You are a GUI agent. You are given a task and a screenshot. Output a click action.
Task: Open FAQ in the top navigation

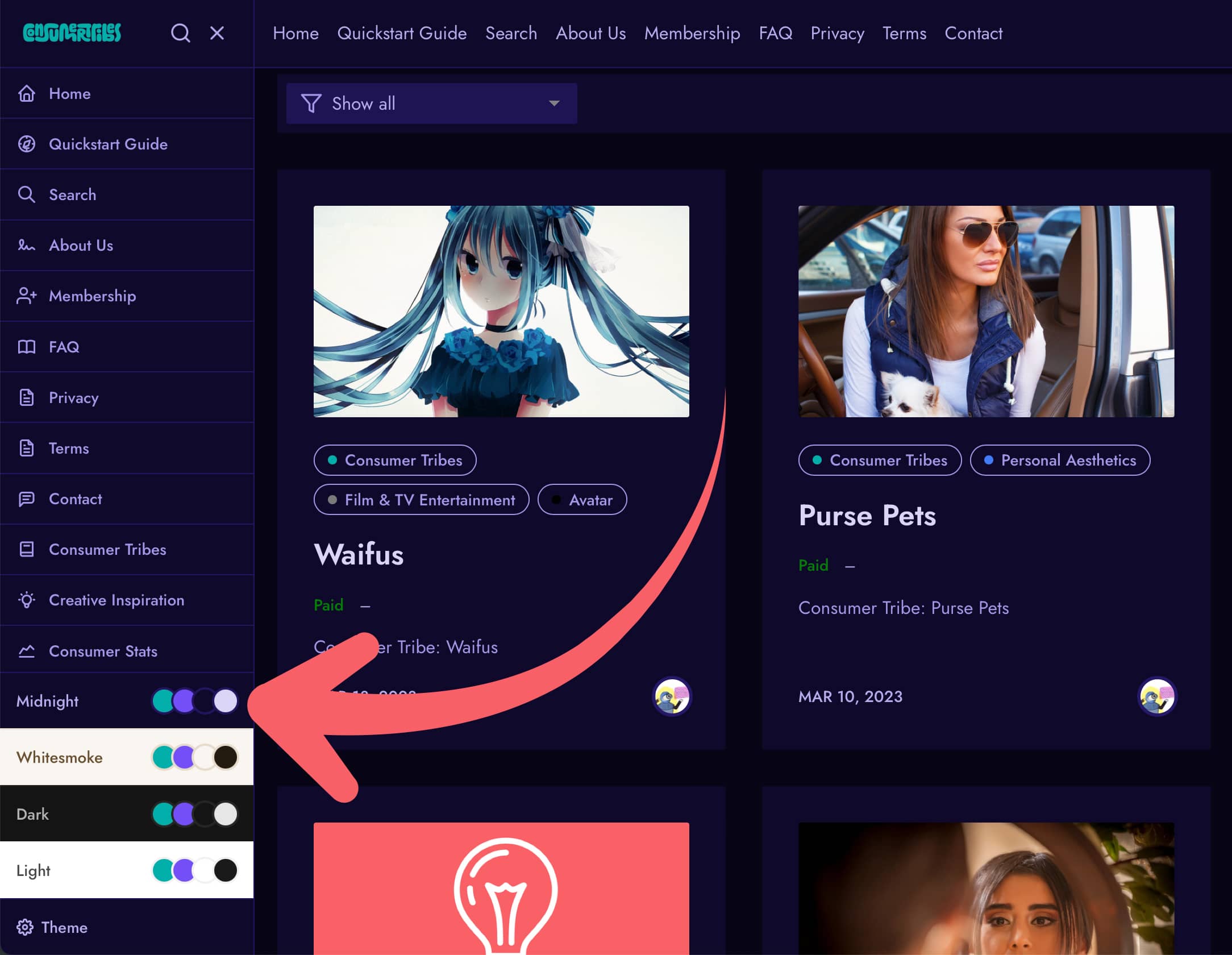775,33
